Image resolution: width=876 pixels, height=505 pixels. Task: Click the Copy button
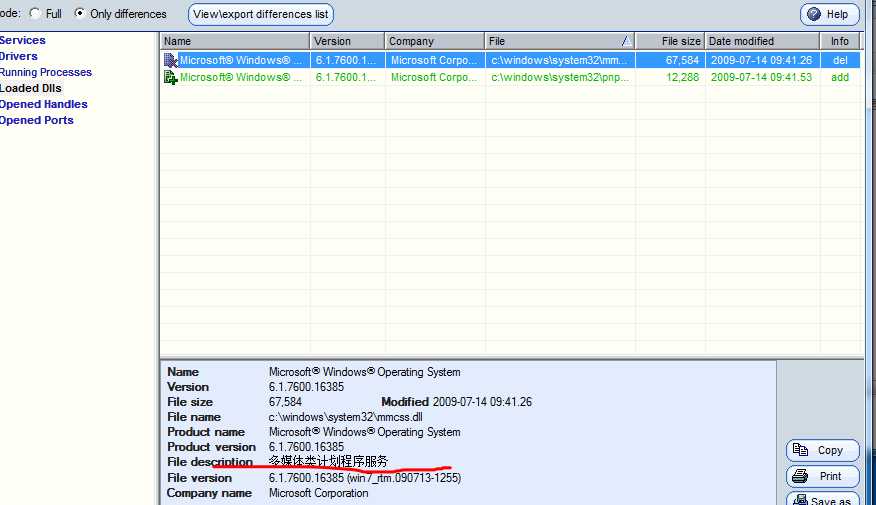822,450
